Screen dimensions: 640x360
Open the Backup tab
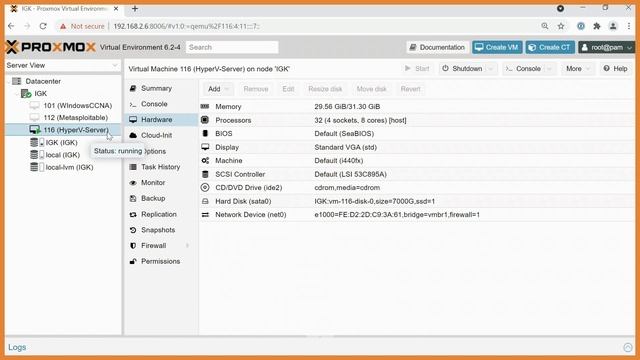click(x=153, y=198)
